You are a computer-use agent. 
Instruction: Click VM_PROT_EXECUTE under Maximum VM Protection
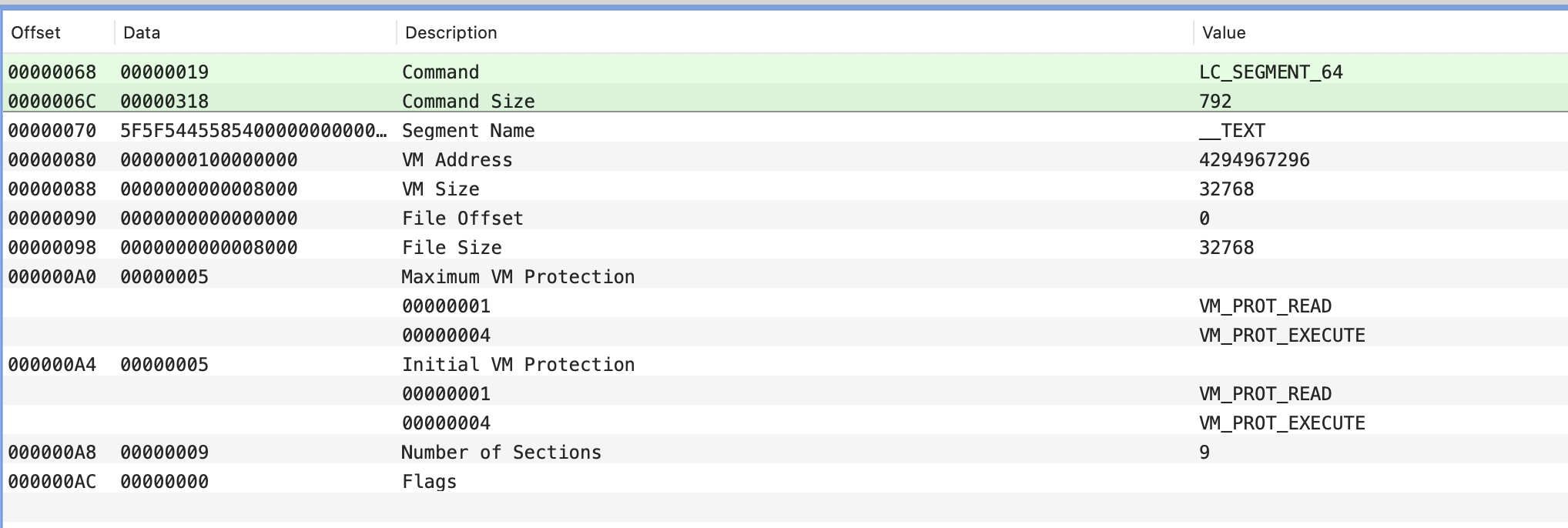1282,336
